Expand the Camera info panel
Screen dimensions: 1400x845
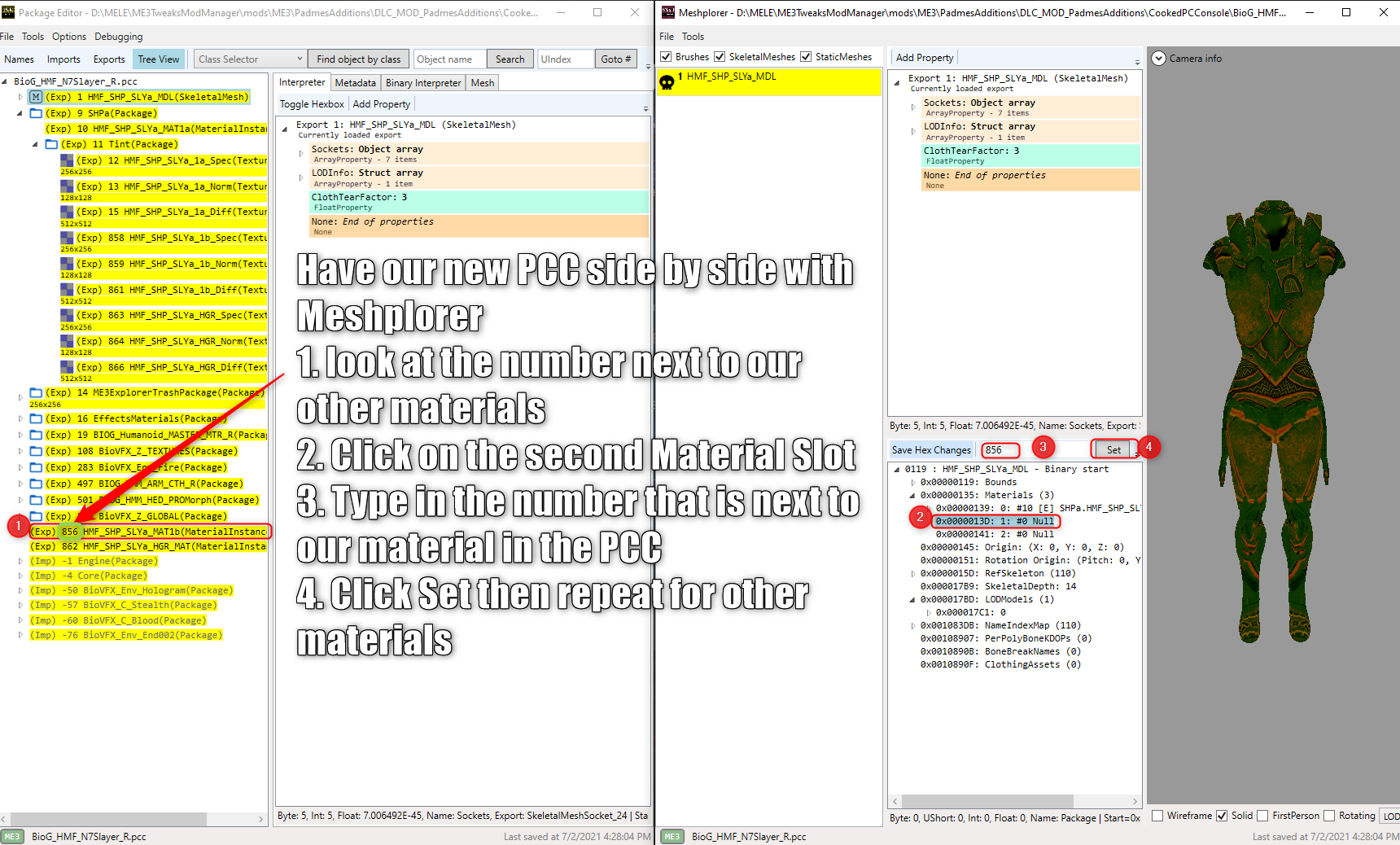[x=1159, y=59]
